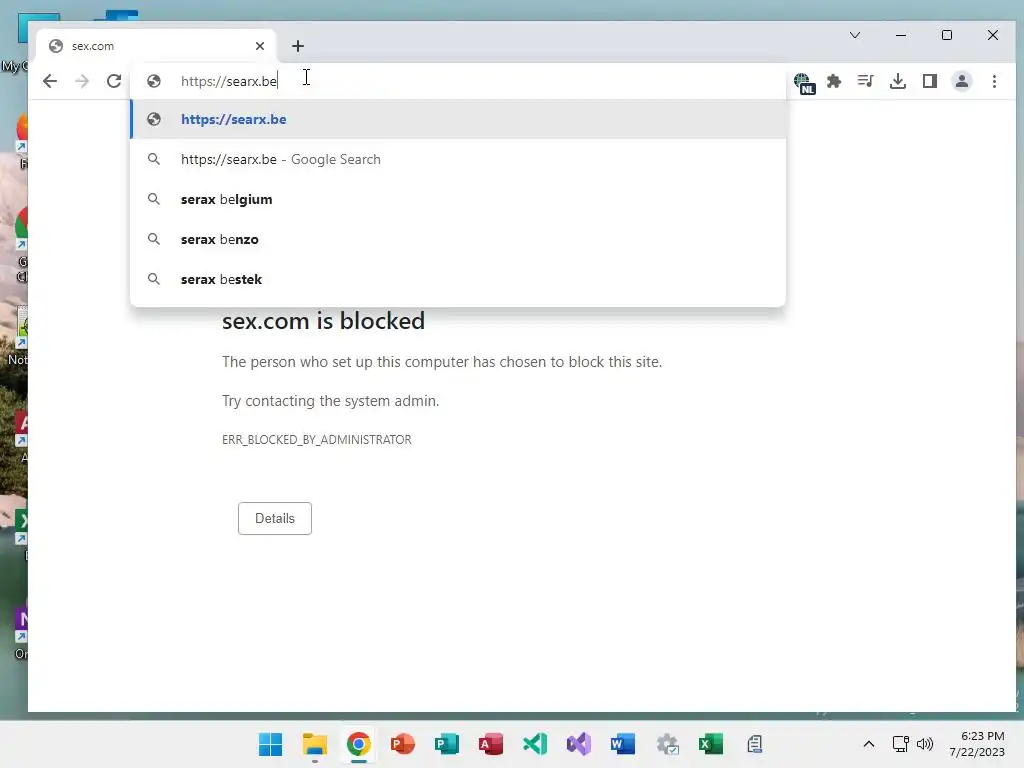
Task: Click the 'sex.com is blocked' heading text
Action: [323, 321]
